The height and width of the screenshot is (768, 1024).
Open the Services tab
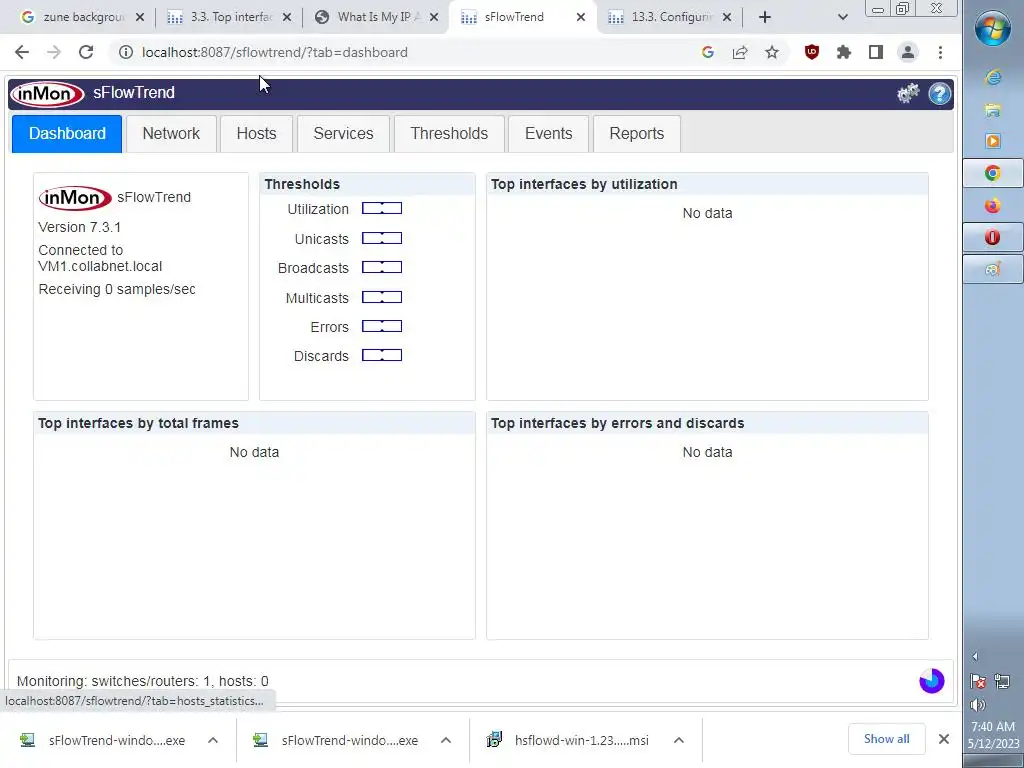tap(344, 134)
